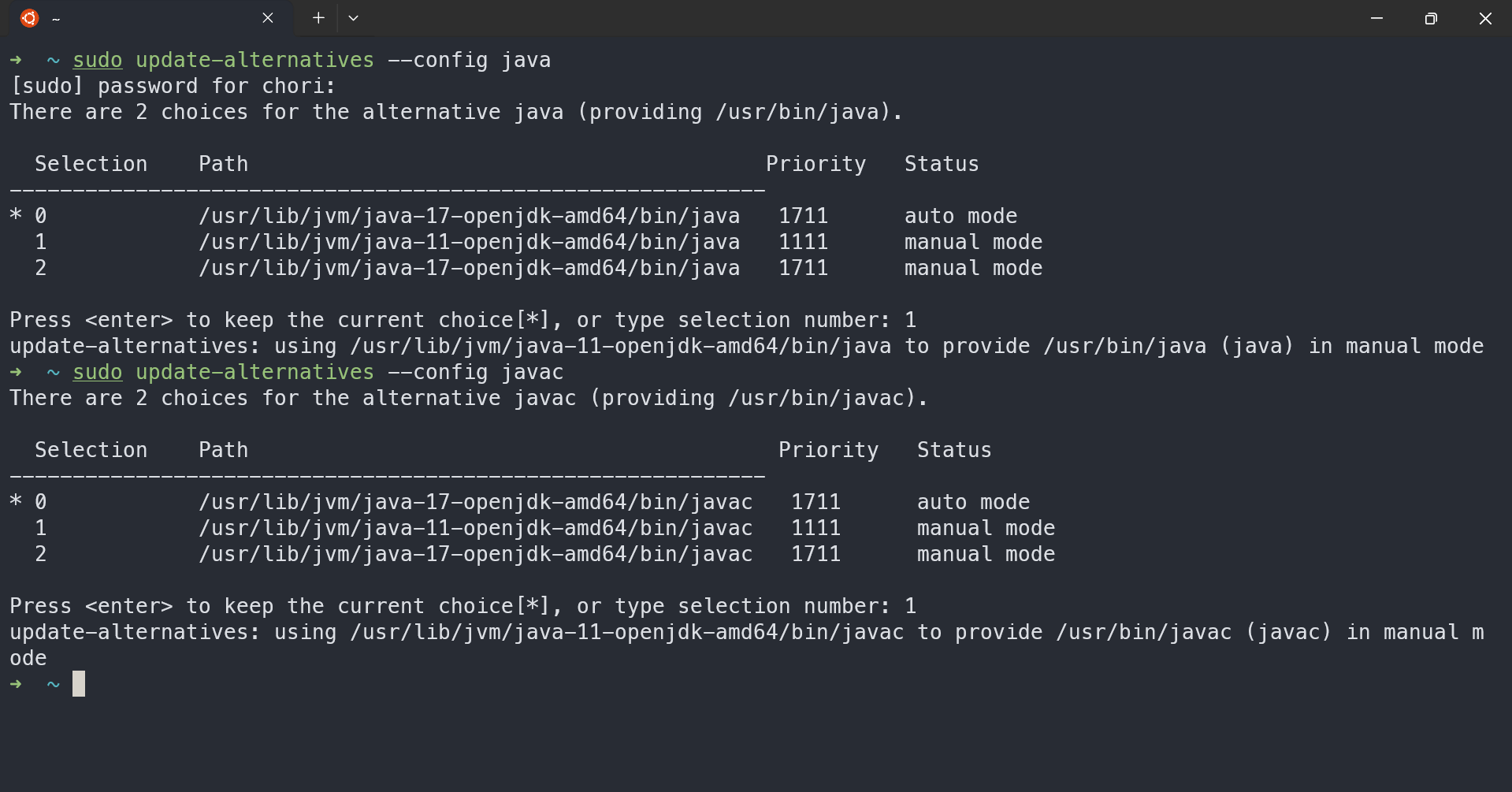Open a new terminal tab
The width and height of the screenshot is (1512, 792).
(x=318, y=18)
